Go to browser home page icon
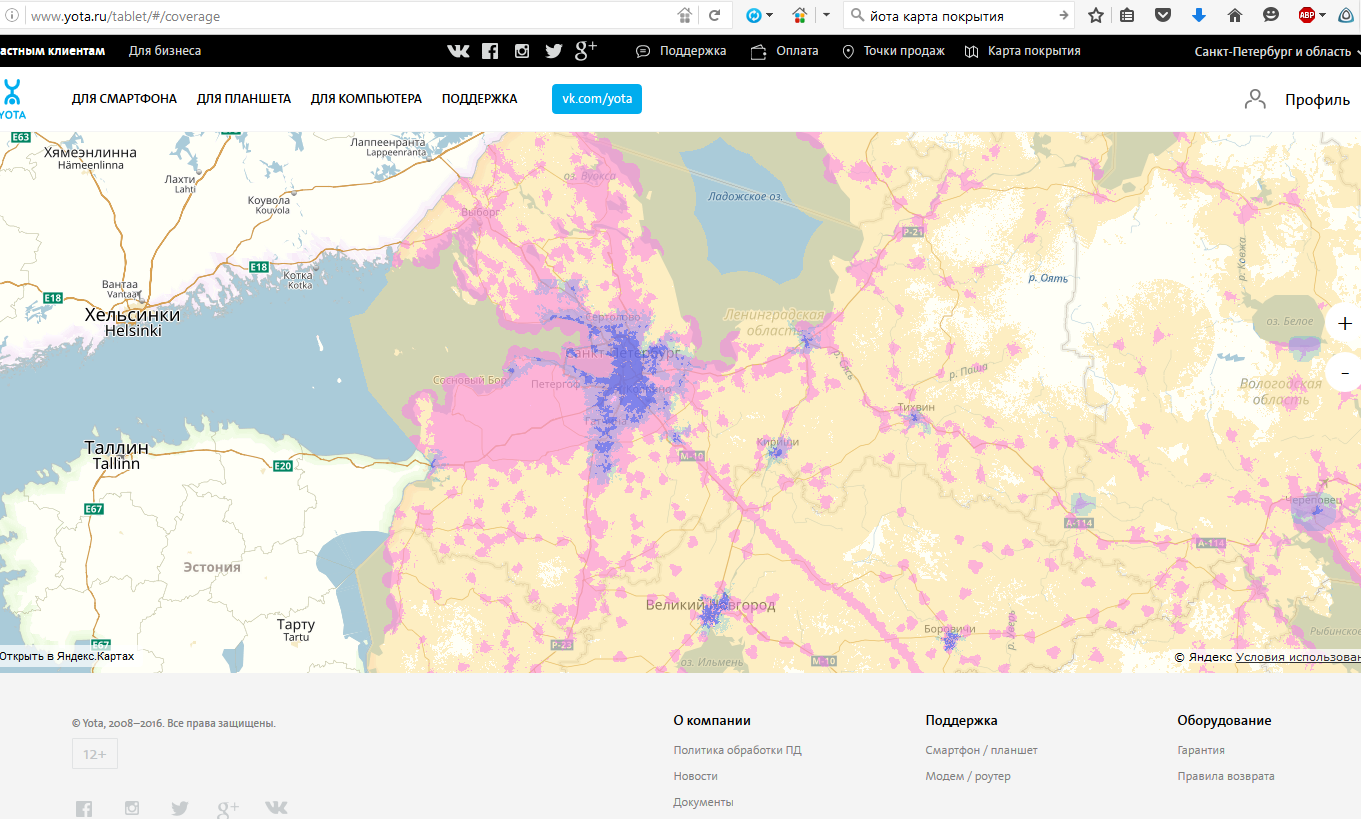 click(x=1235, y=16)
